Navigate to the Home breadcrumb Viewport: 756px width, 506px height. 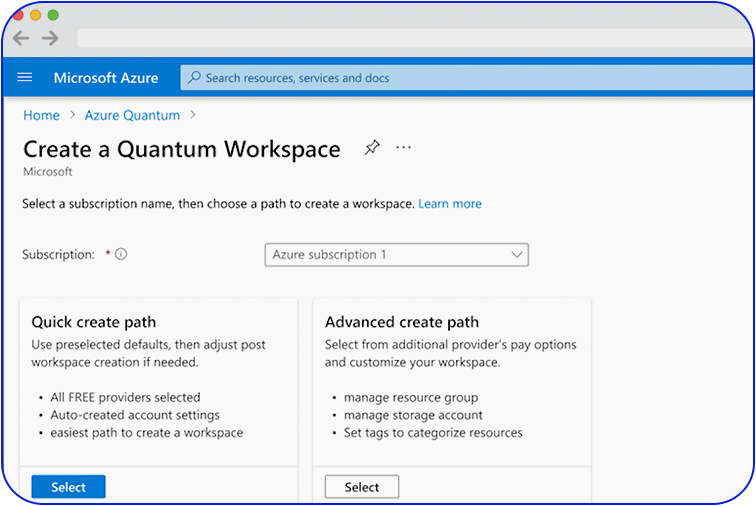coord(41,115)
